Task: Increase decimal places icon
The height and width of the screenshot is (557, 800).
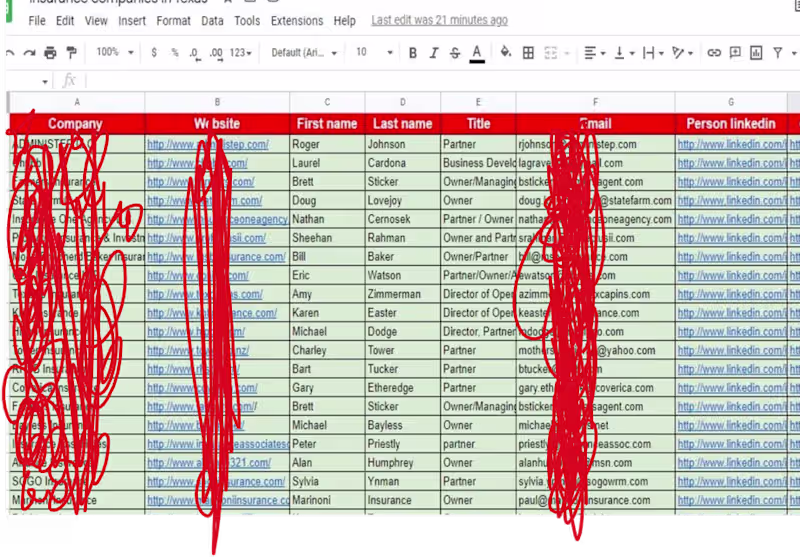Action: 216,53
